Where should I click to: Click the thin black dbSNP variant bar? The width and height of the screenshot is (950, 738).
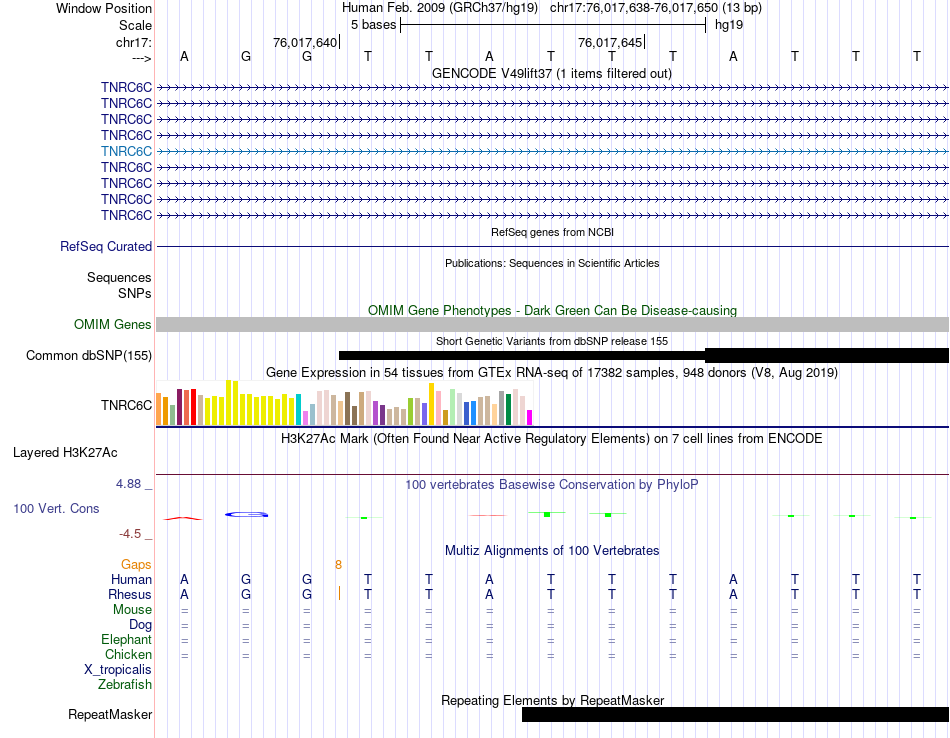click(522, 356)
